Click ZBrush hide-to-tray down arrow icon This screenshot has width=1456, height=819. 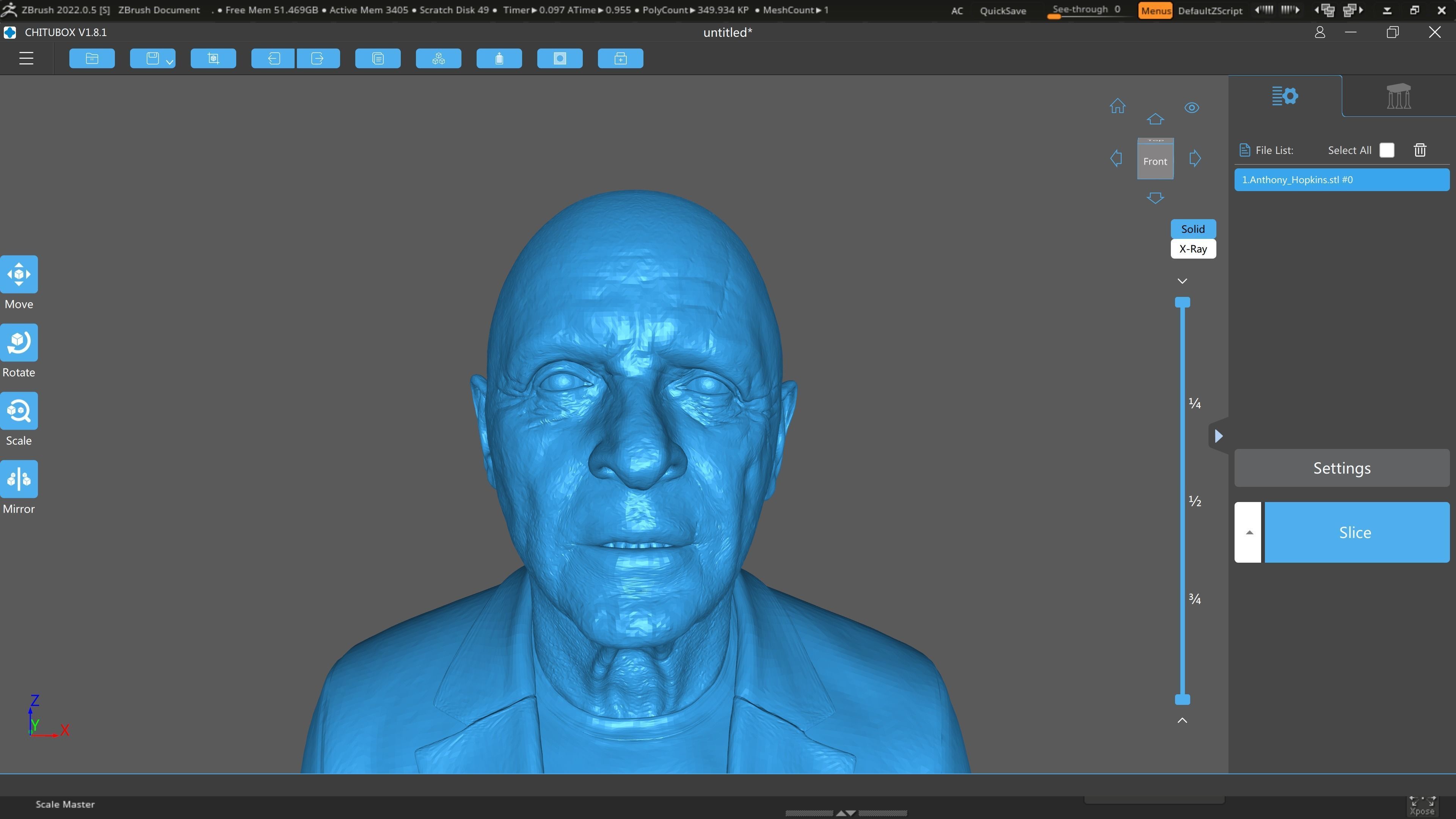coord(1387,10)
